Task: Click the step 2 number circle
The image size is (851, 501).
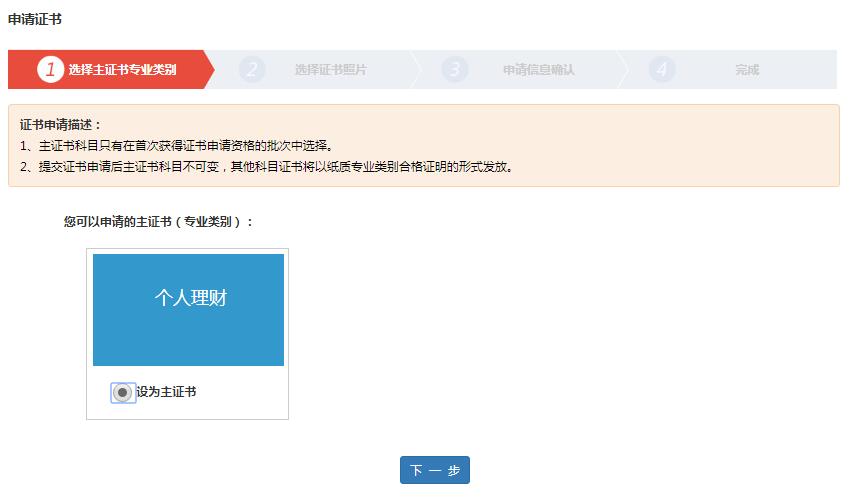Action: pos(252,70)
